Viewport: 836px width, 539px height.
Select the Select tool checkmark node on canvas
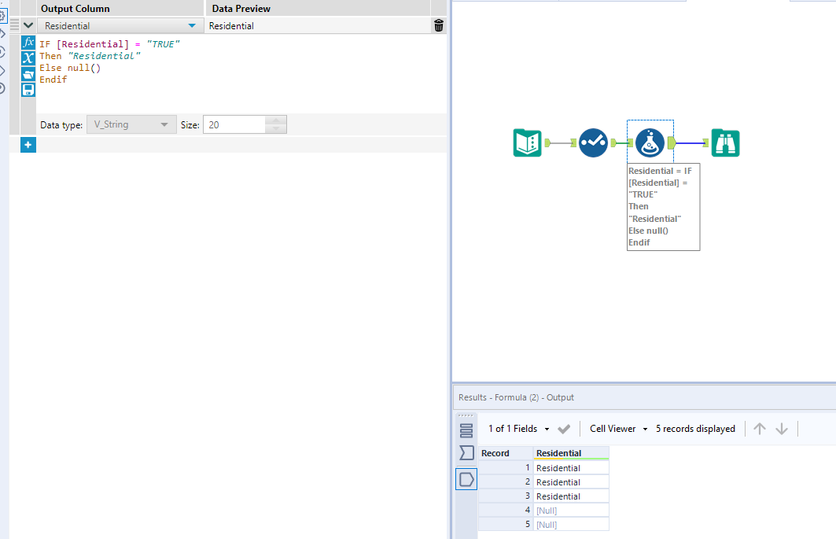(x=593, y=143)
